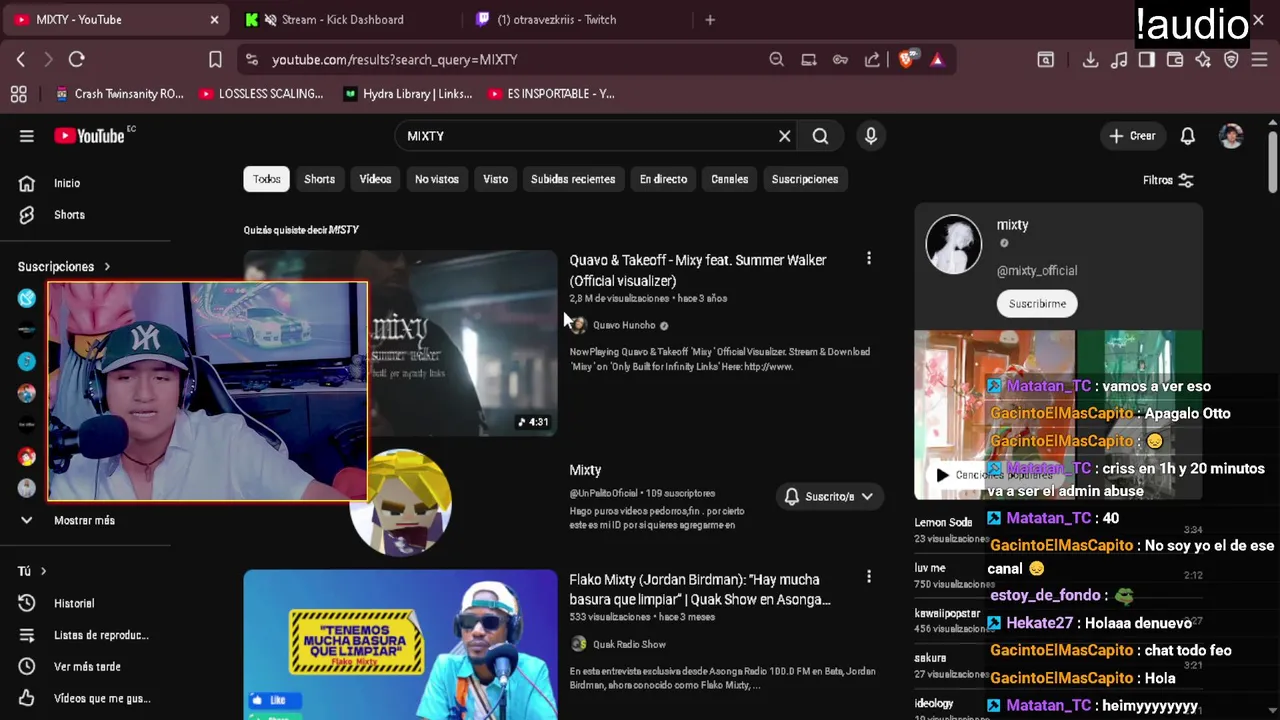Select the Shorts filter chip
This screenshot has width=1280, height=720.
pyautogui.click(x=320, y=179)
